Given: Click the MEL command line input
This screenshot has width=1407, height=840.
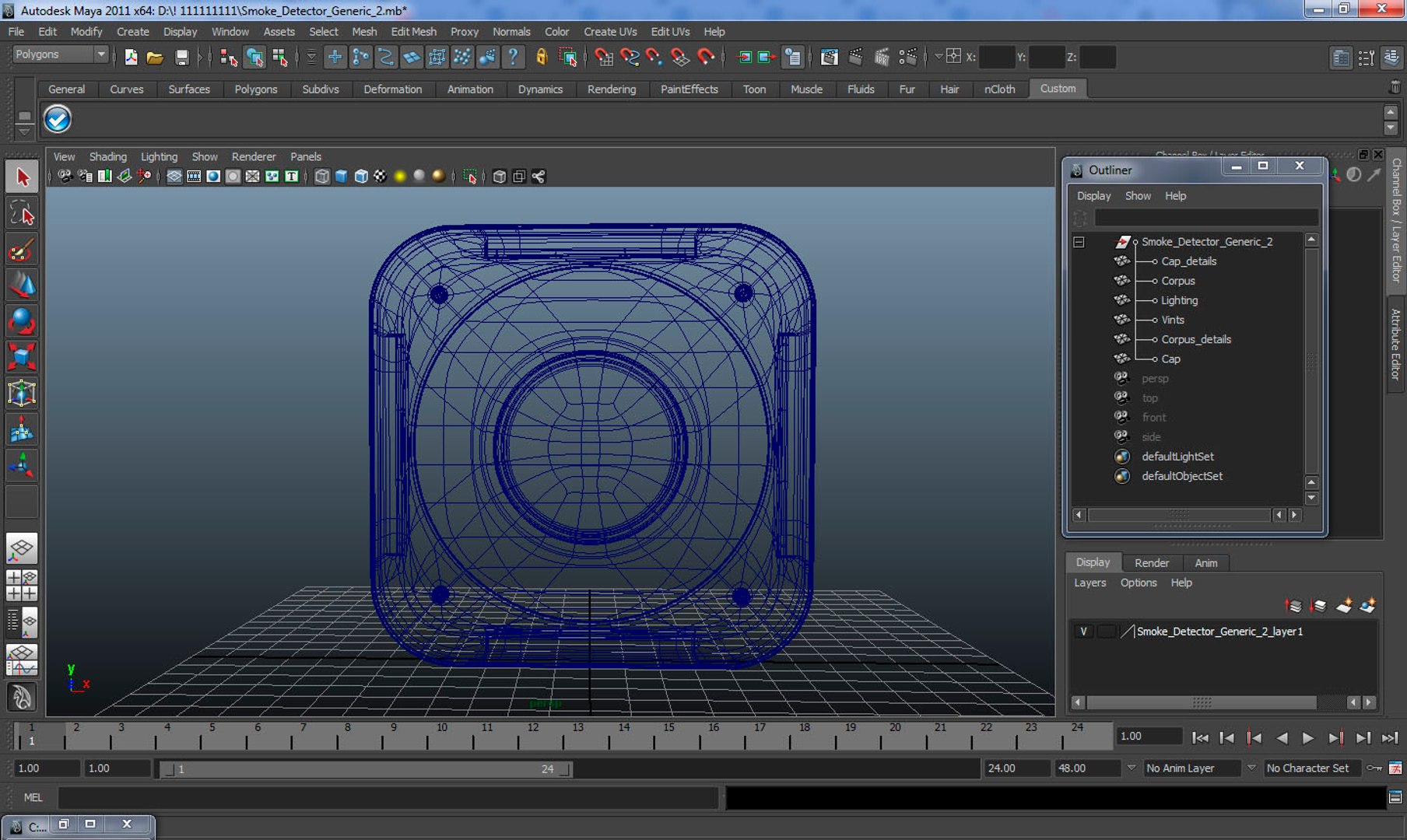Looking at the screenshot, I should point(388,797).
